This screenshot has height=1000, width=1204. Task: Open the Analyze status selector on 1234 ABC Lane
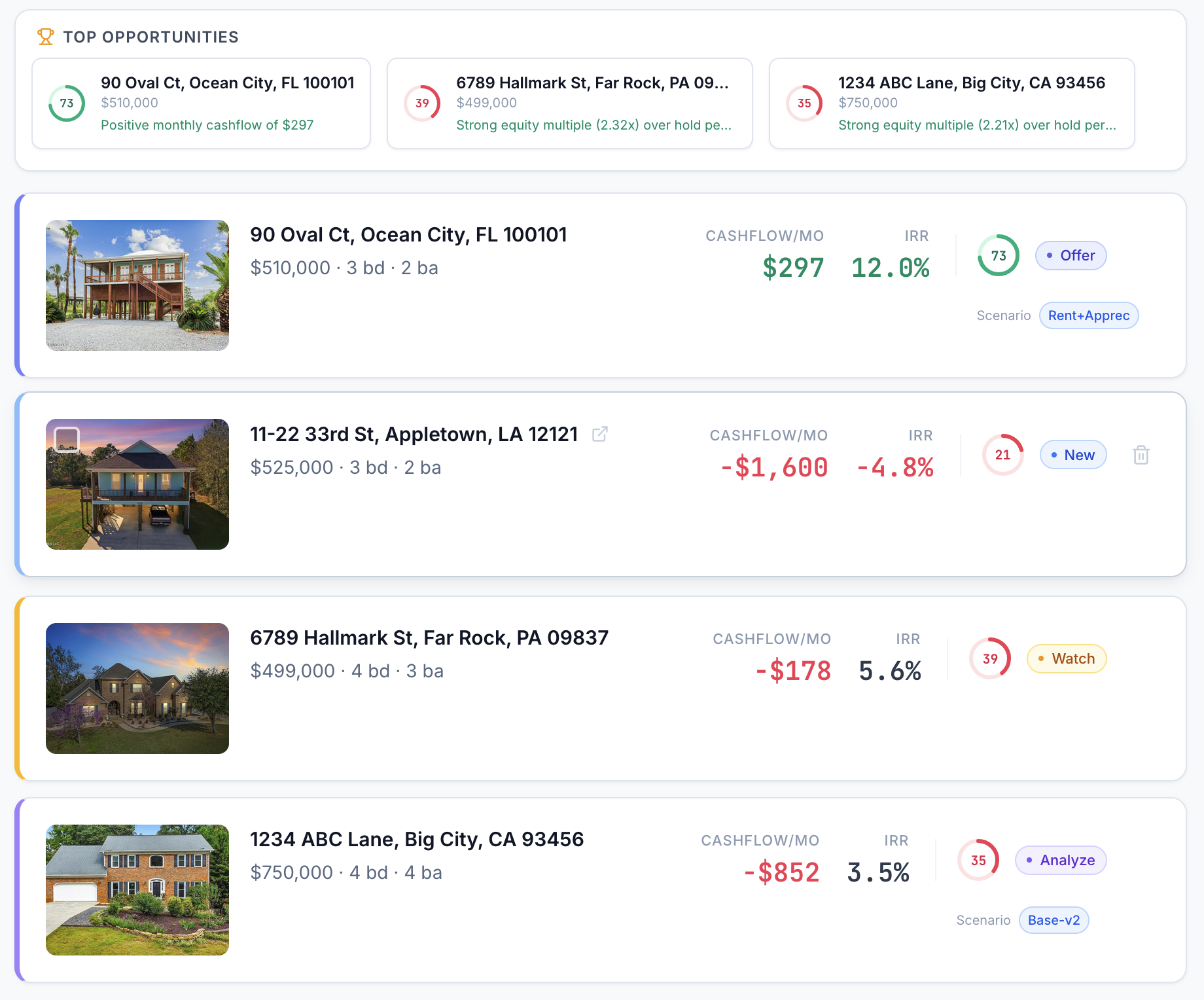coord(1060,861)
